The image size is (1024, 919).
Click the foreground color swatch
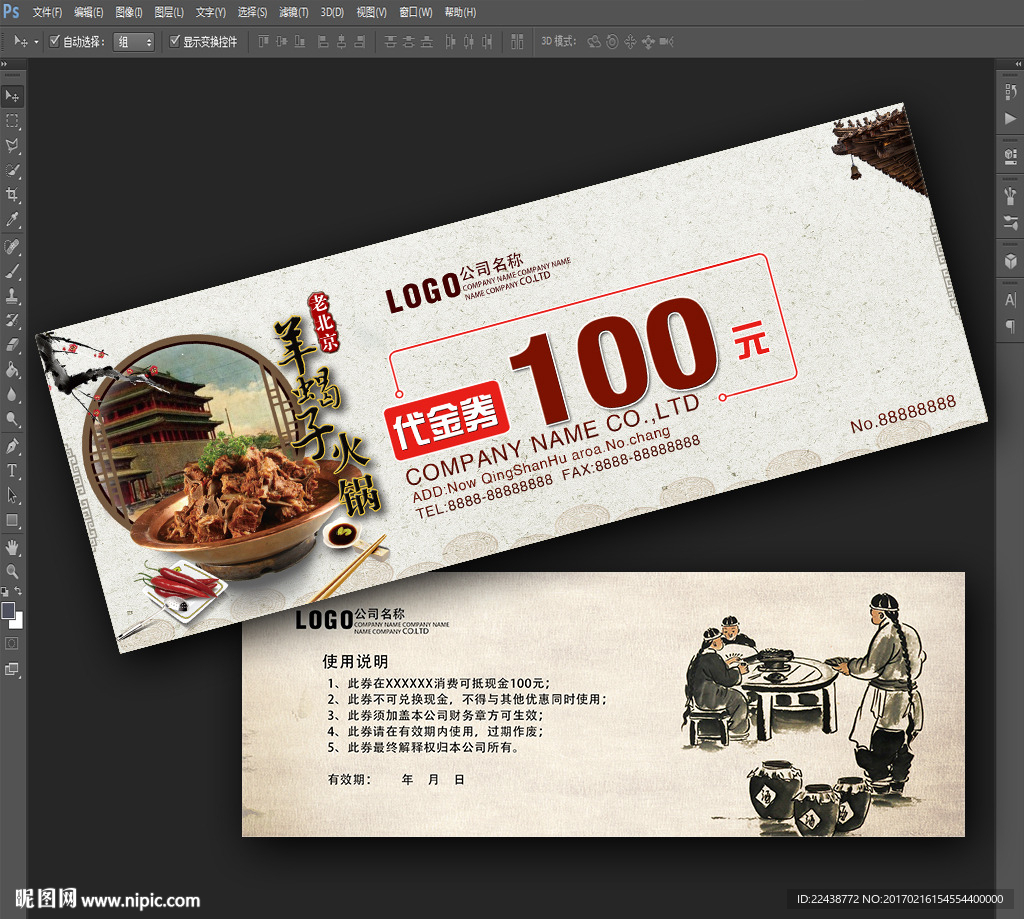click(8, 610)
